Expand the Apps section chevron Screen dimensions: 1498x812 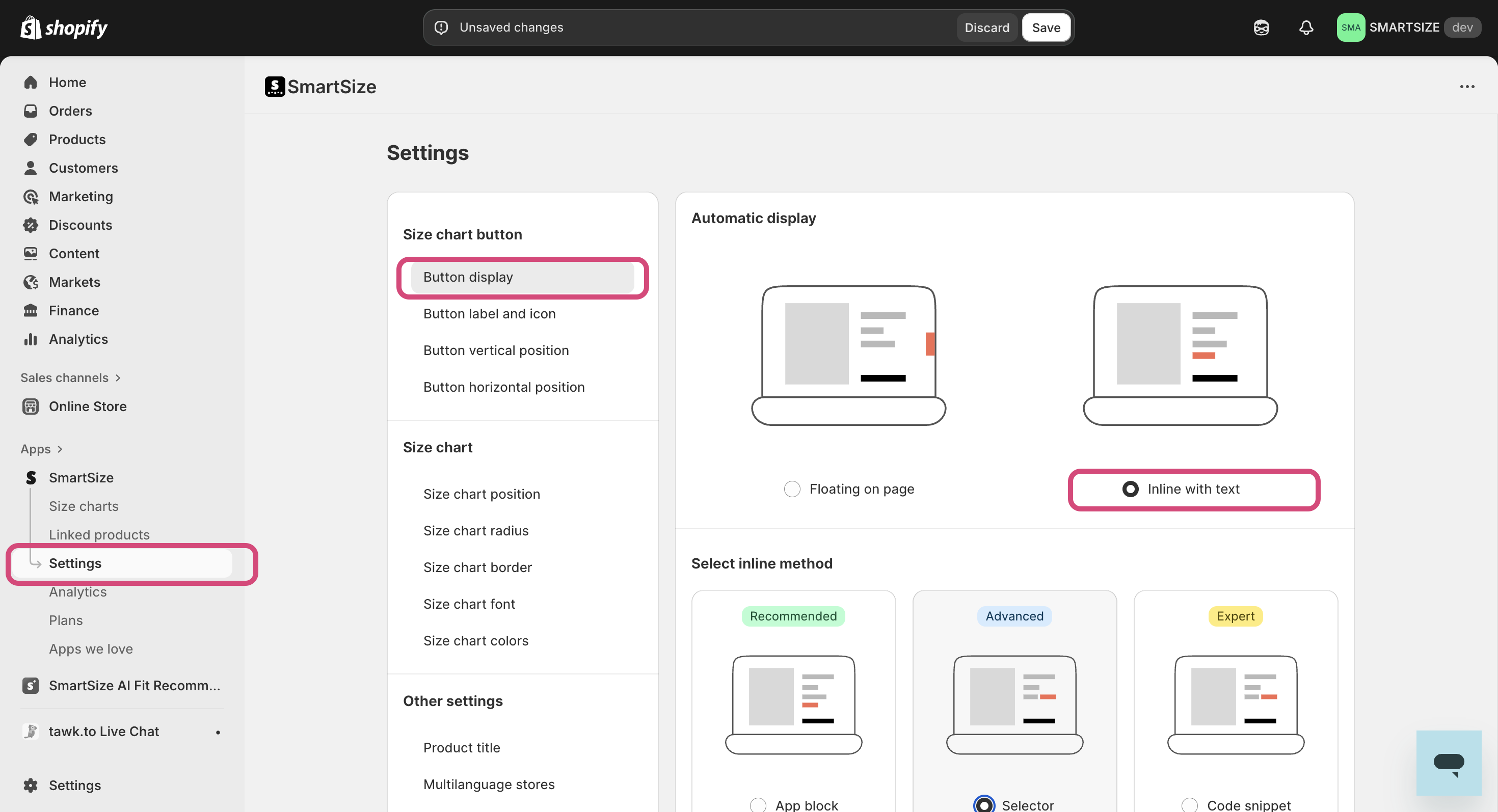(59, 449)
